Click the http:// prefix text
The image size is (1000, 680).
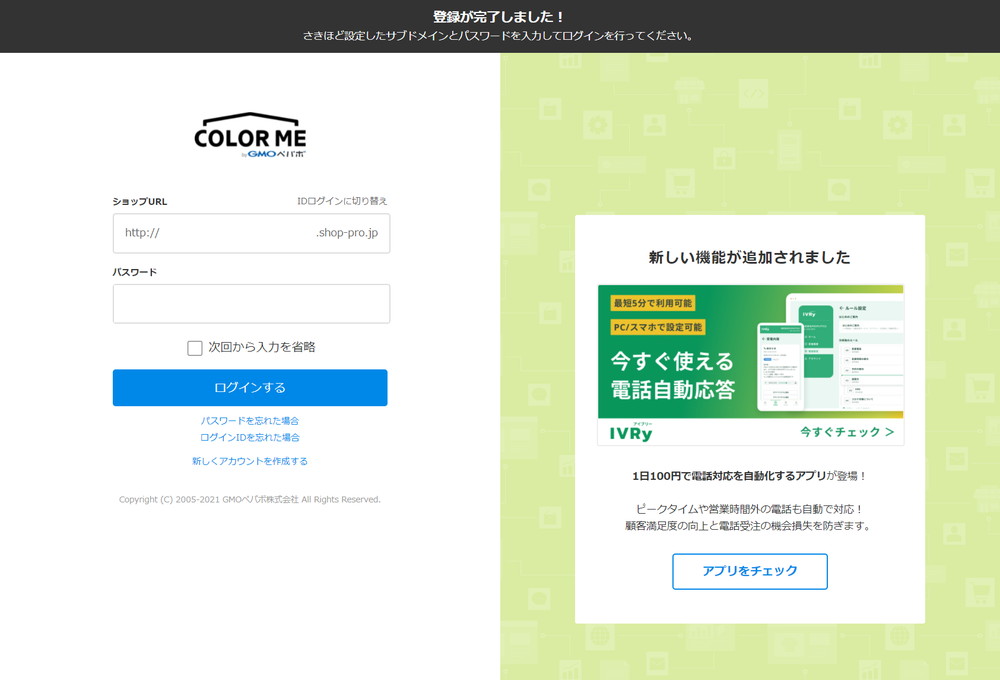pos(142,233)
